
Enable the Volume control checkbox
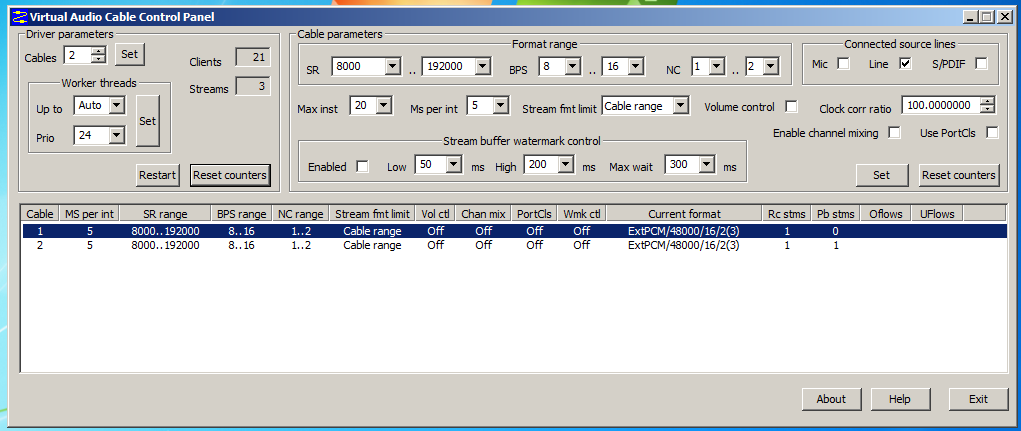pos(792,106)
